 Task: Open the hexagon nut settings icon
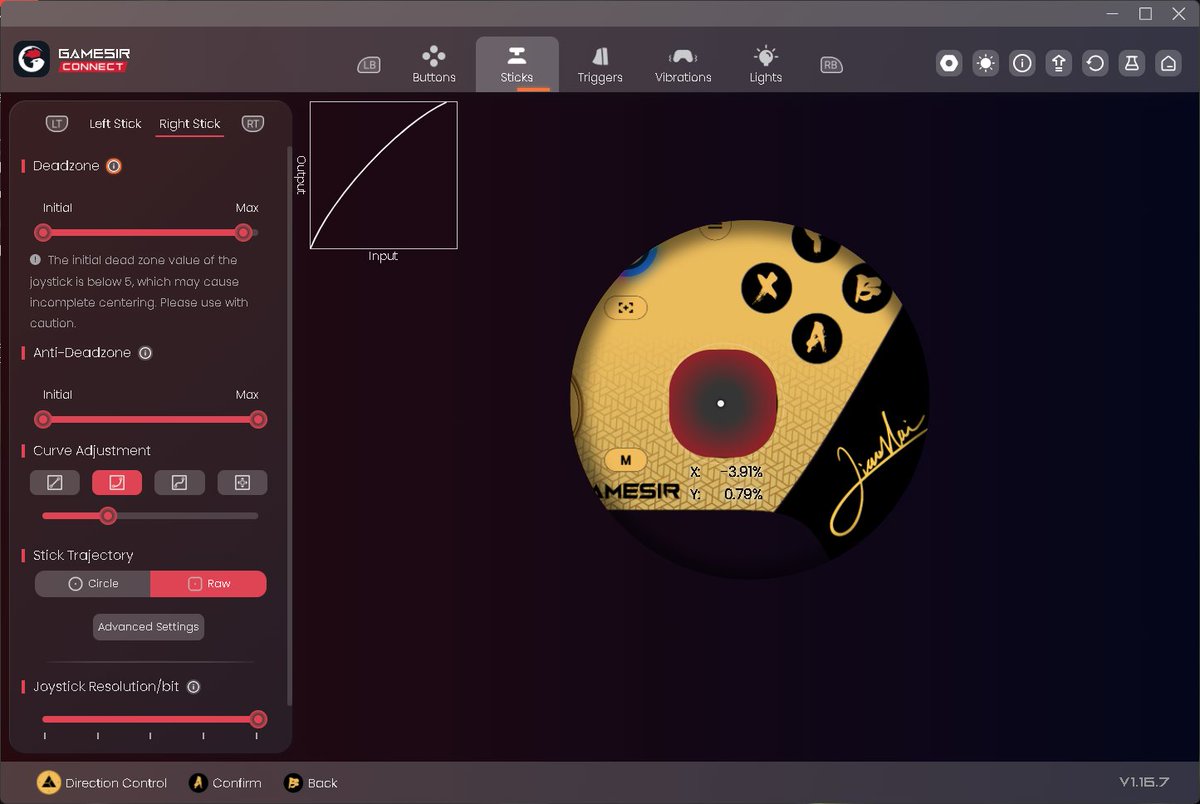[949, 64]
